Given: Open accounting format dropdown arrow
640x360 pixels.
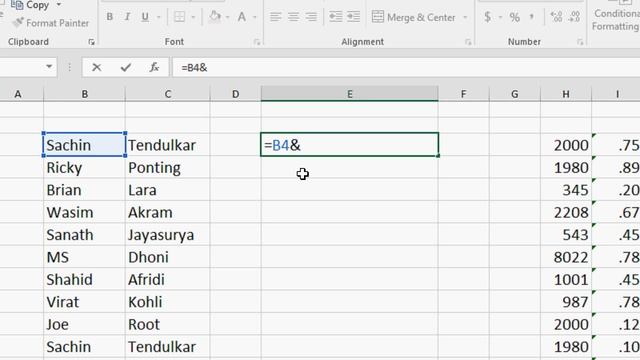Looking at the screenshot, I should tap(500, 18).
